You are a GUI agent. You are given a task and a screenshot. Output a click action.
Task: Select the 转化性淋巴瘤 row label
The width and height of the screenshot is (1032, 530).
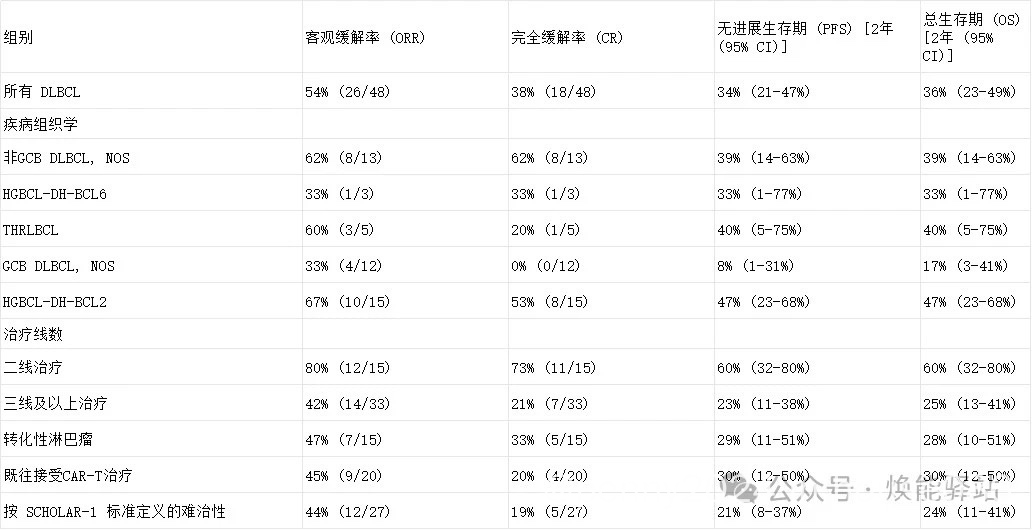click(x=43, y=439)
